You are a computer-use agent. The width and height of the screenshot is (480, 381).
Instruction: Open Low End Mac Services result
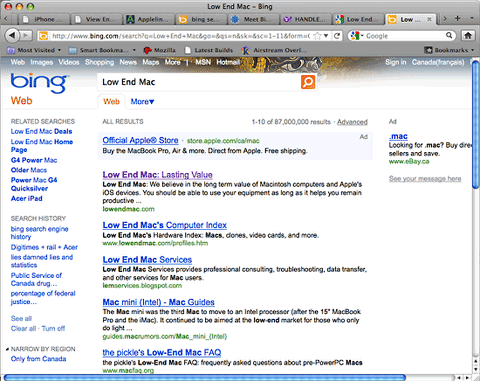point(147,260)
